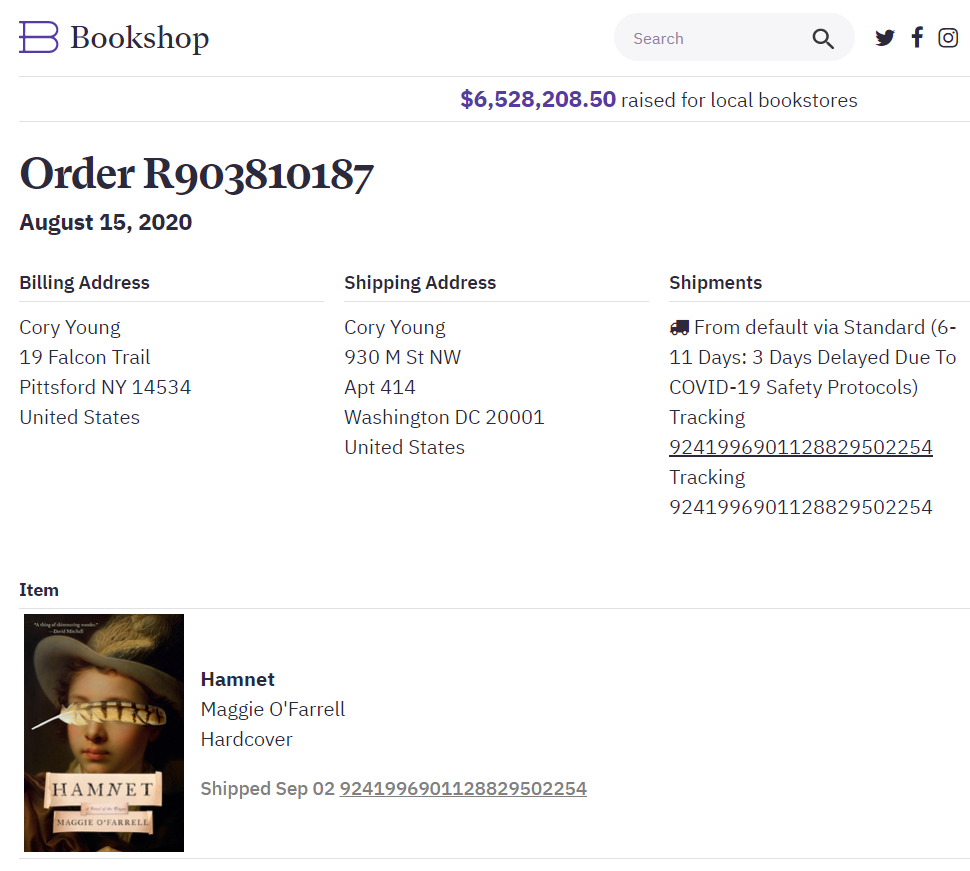Open Bookshop's Instagram page icon
This screenshot has height=871, width=970.
click(x=948, y=38)
